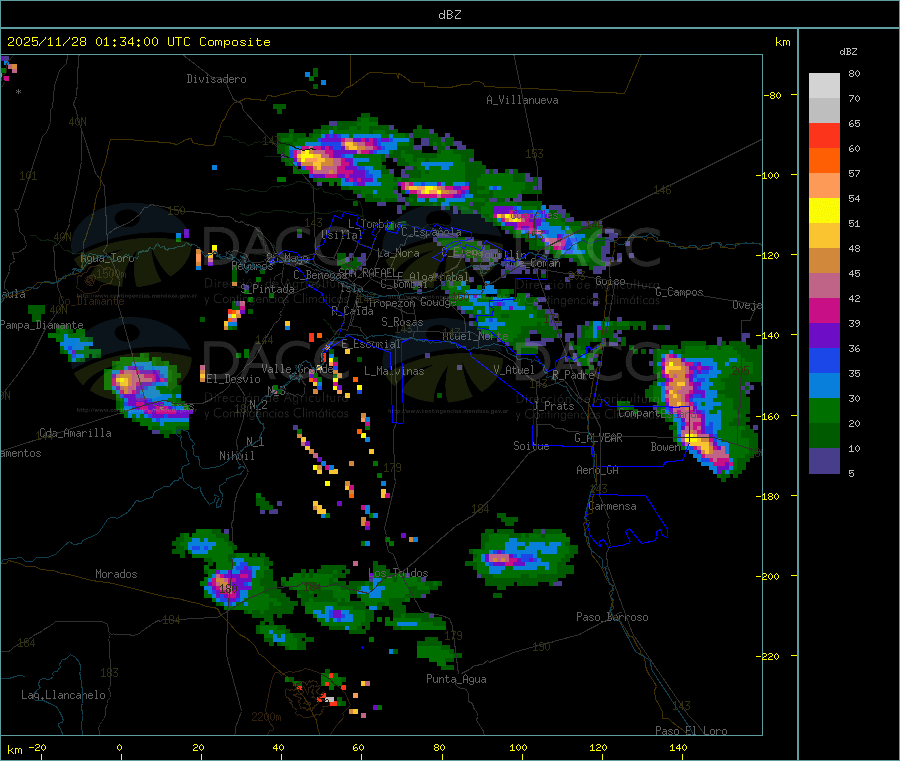This screenshot has width=900, height=761.
Task: Click the Soitue location label
Action: [531, 446]
